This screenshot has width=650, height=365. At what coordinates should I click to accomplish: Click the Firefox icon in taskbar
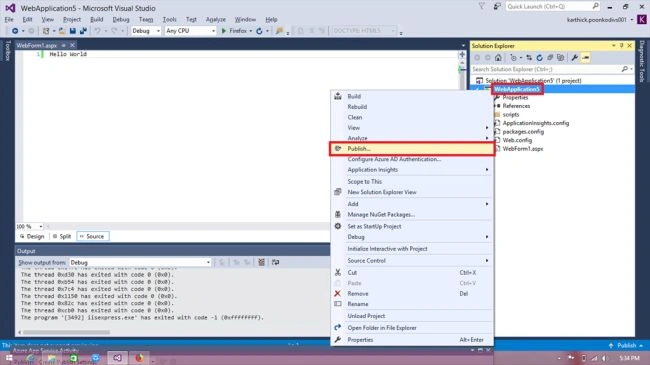click(139, 358)
